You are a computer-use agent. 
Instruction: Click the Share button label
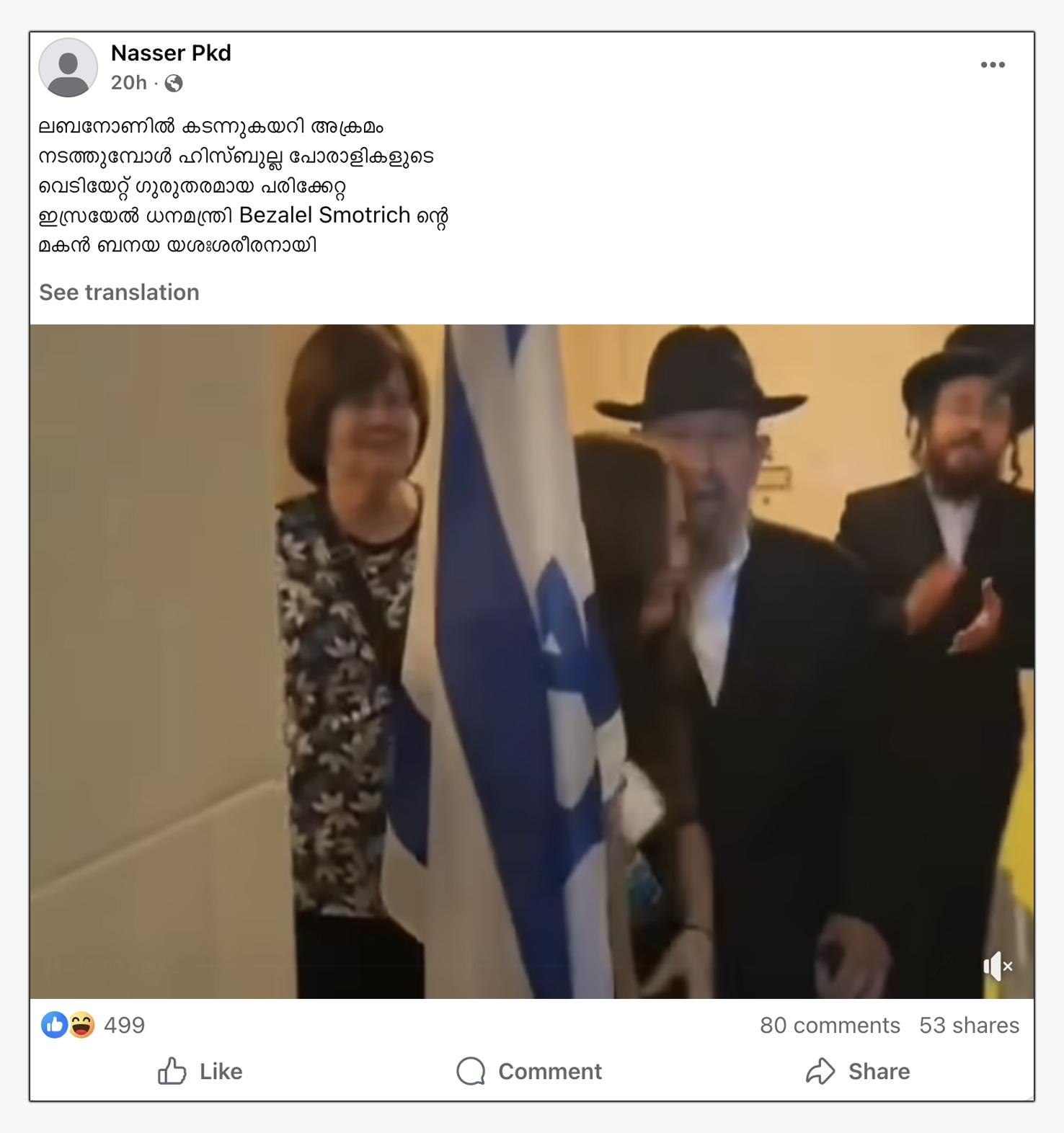coord(879,1071)
